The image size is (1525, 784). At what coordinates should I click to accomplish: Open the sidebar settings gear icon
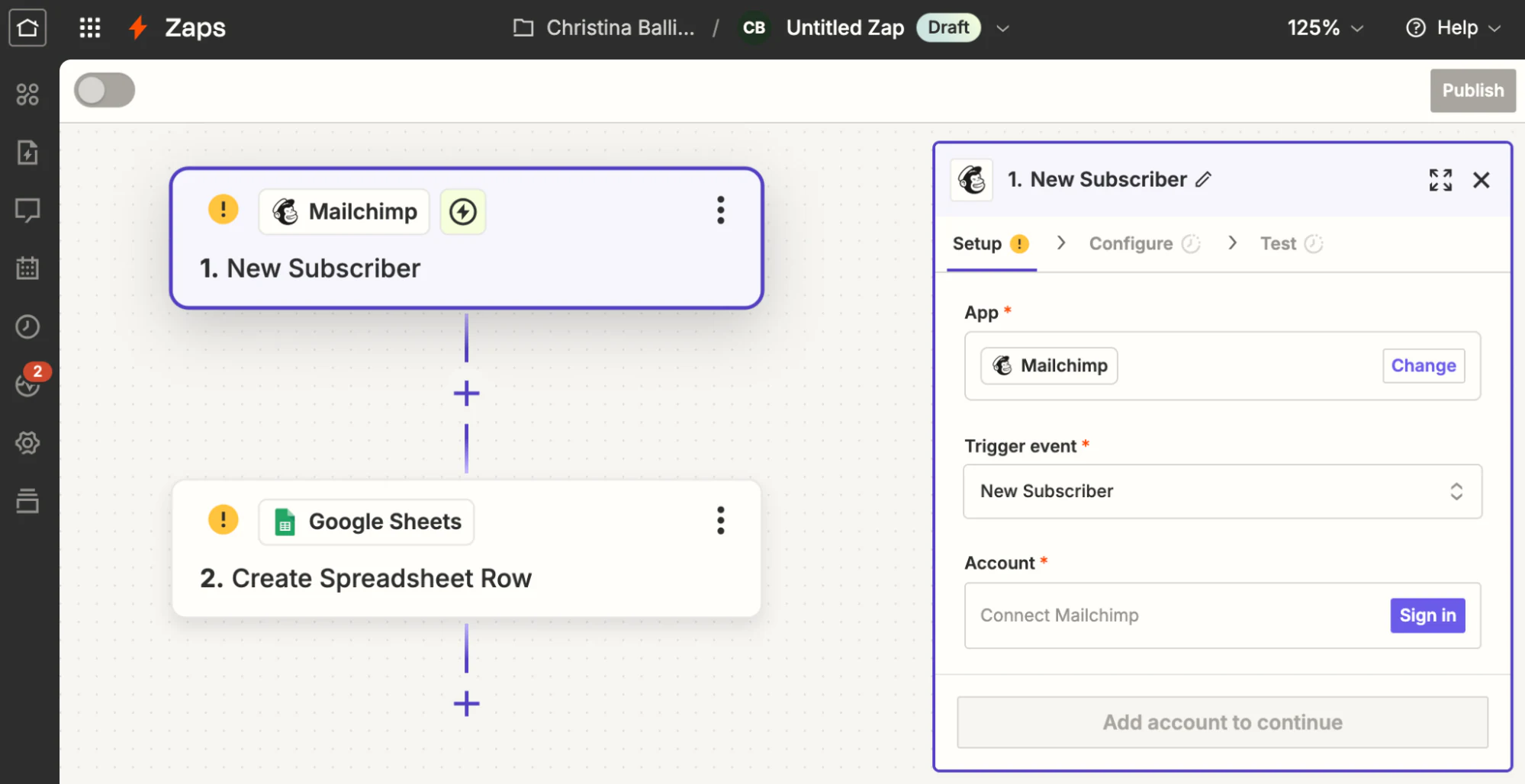coord(27,443)
